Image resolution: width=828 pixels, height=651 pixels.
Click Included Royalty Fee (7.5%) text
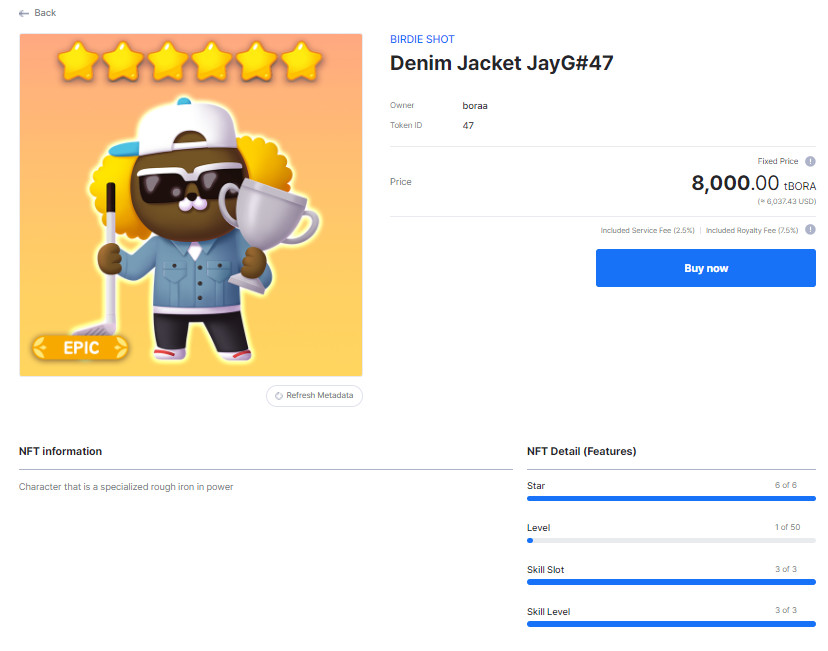click(752, 230)
